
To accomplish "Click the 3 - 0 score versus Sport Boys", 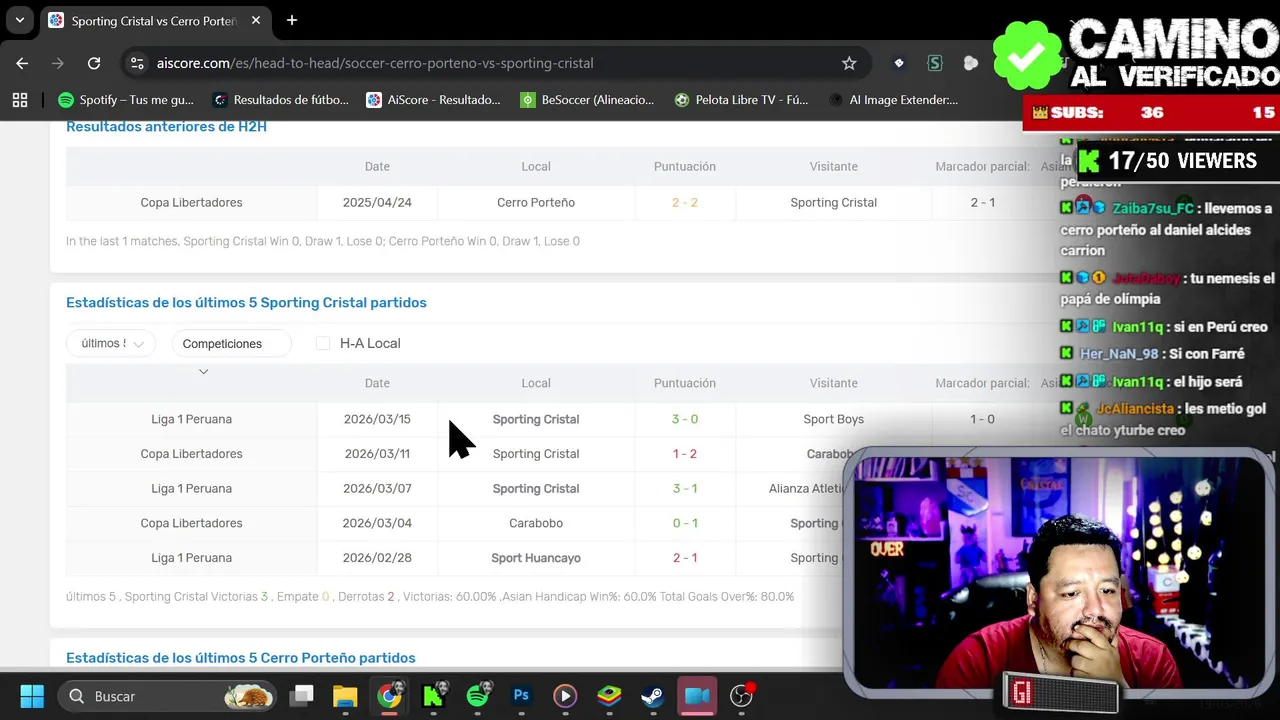I will [685, 419].
